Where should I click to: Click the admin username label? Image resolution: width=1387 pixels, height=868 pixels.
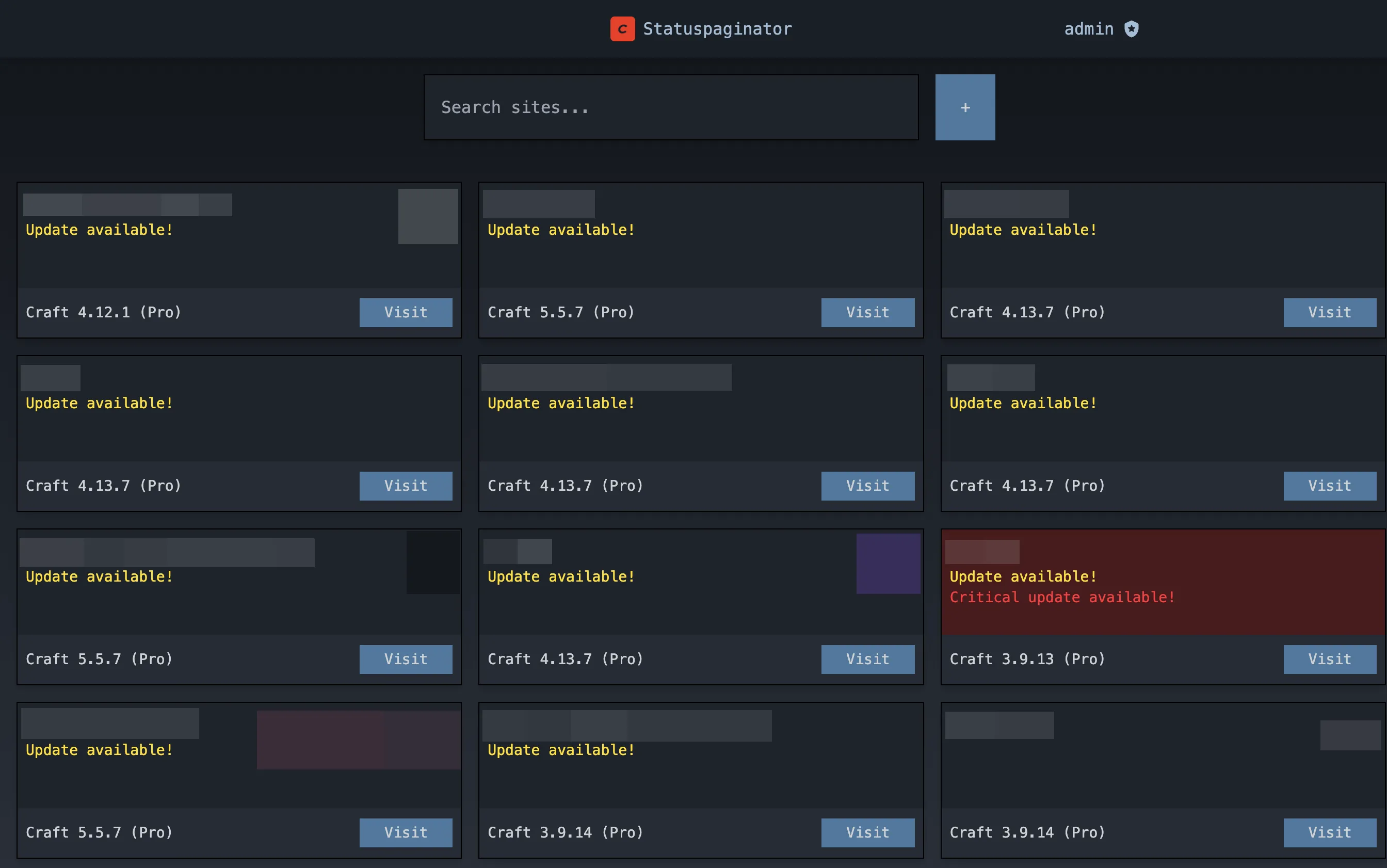click(1089, 29)
